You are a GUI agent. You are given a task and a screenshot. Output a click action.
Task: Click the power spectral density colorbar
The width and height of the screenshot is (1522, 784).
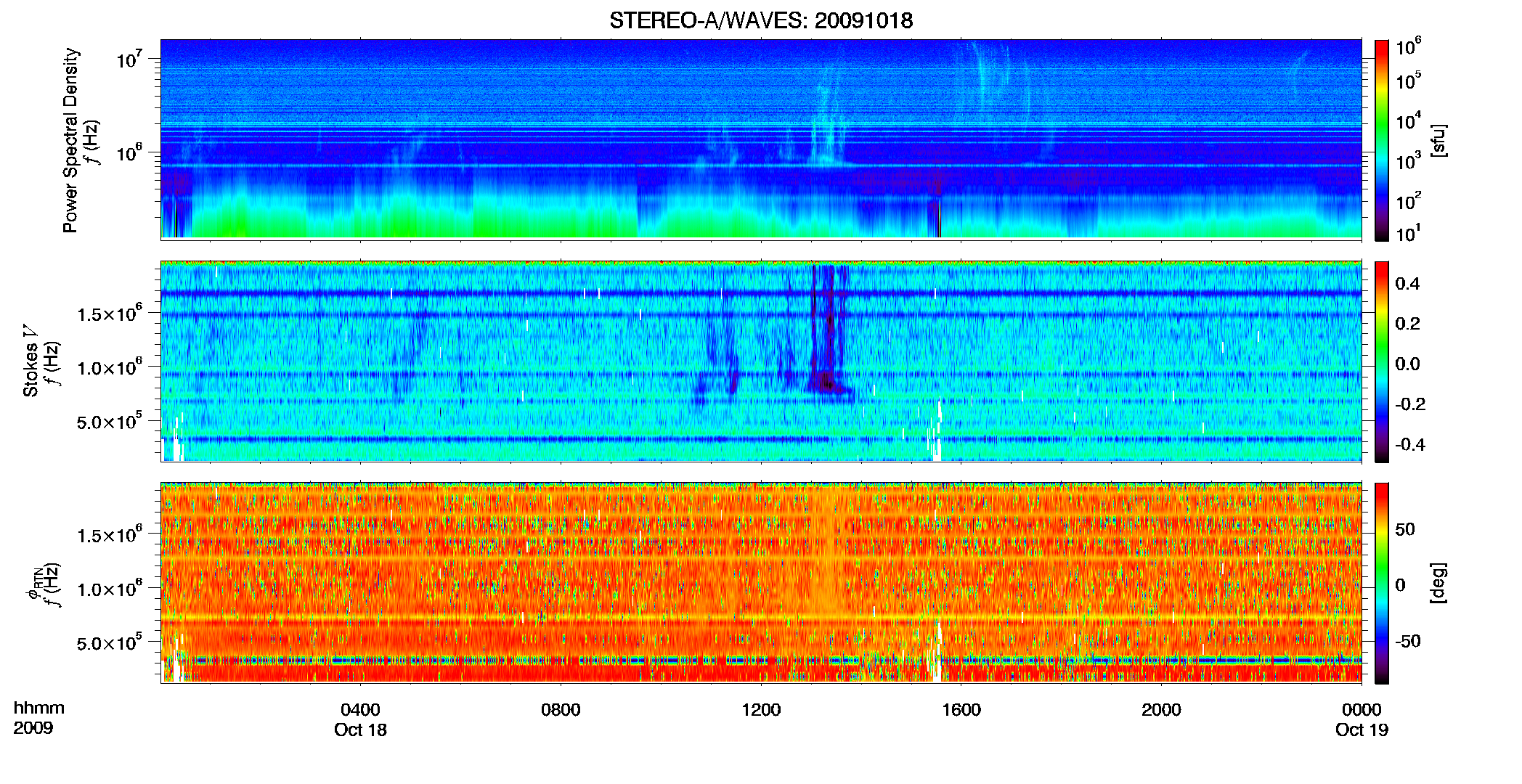1382,140
